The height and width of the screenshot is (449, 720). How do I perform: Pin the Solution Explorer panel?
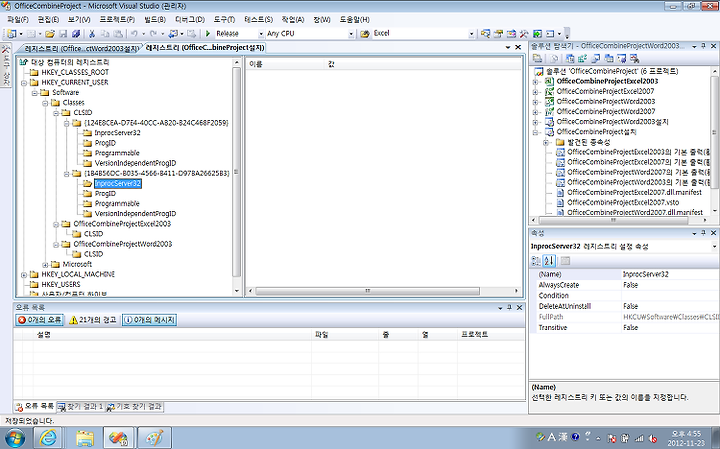703,46
